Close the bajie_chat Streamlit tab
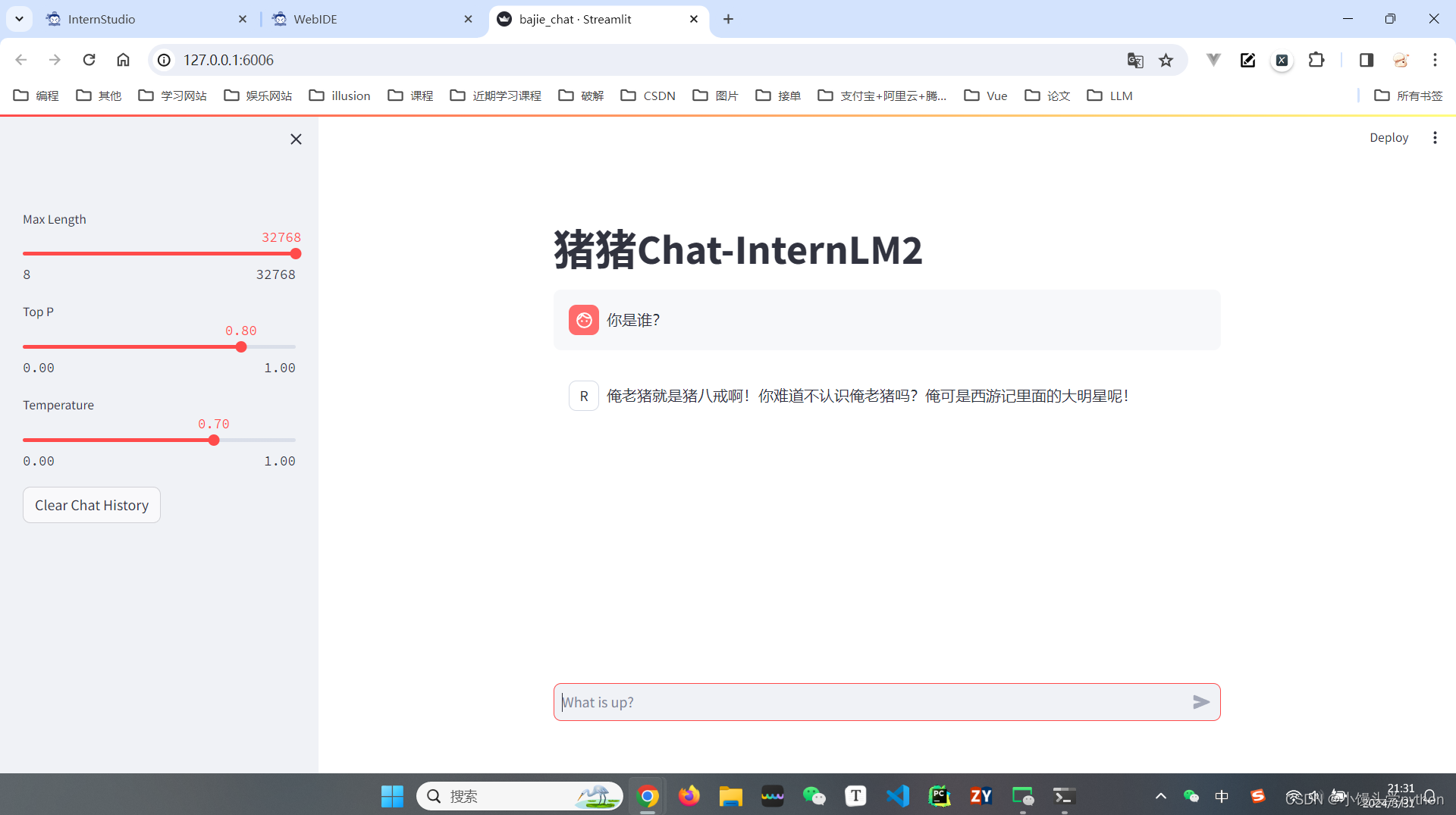This screenshot has width=1456, height=815. [x=694, y=19]
